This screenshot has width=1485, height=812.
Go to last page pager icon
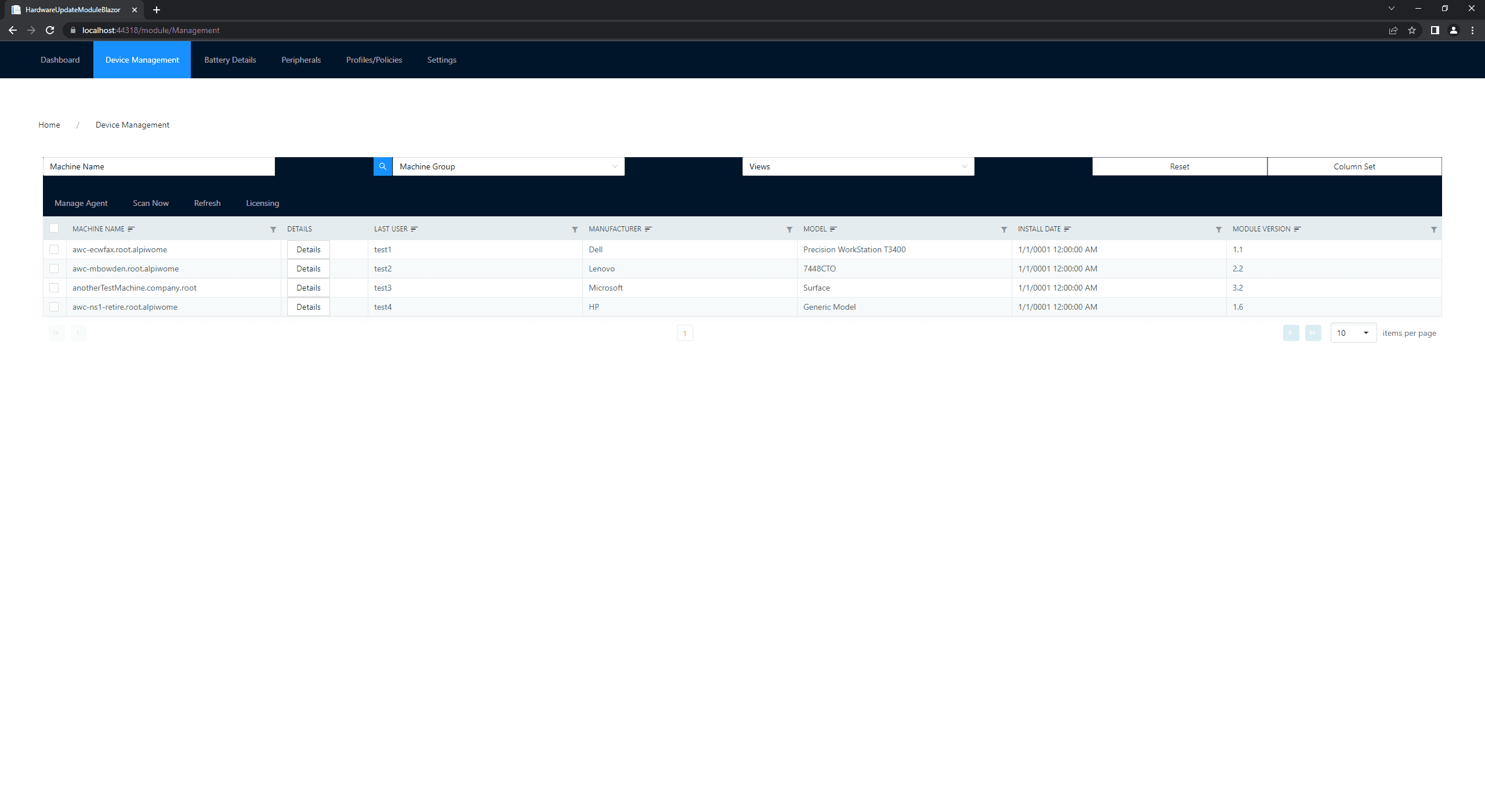pos(1313,333)
